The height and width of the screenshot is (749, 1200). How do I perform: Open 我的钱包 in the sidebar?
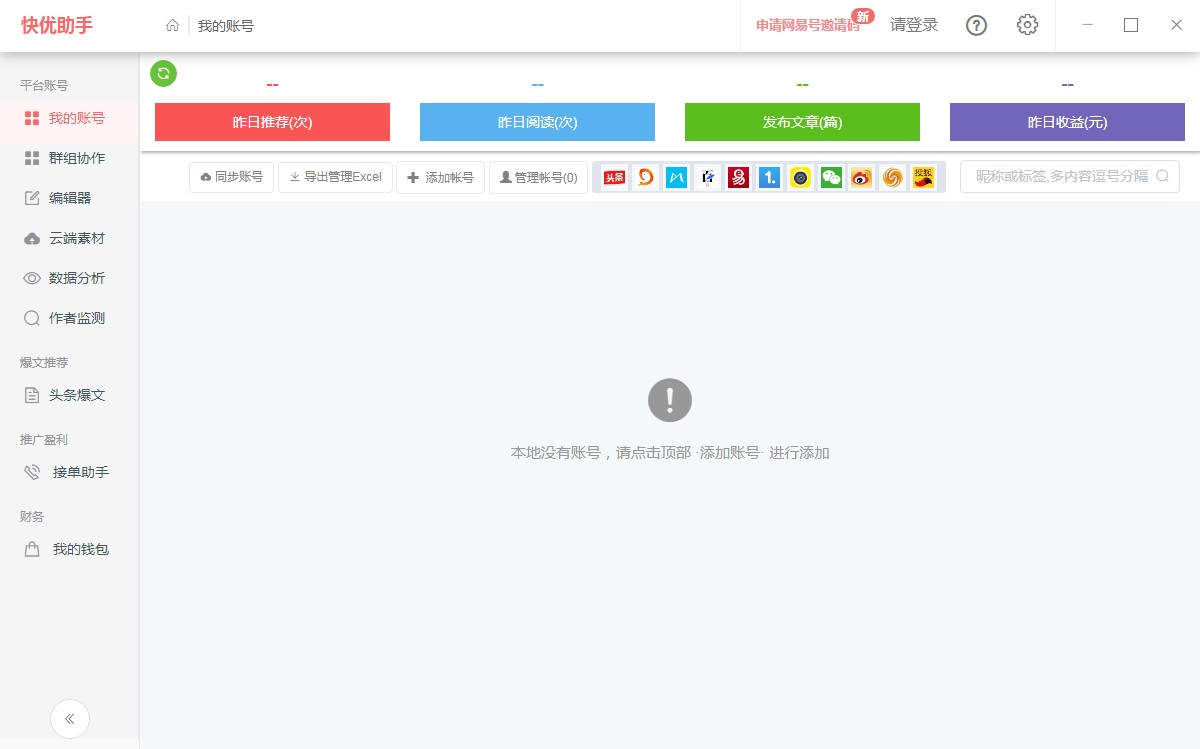click(x=69, y=549)
